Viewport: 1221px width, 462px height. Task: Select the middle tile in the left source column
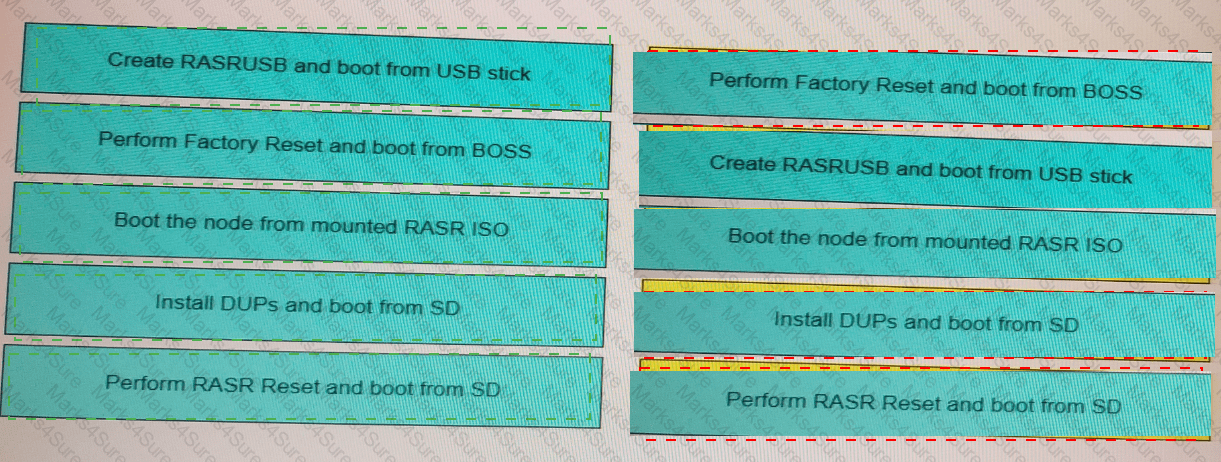click(x=310, y=226)
